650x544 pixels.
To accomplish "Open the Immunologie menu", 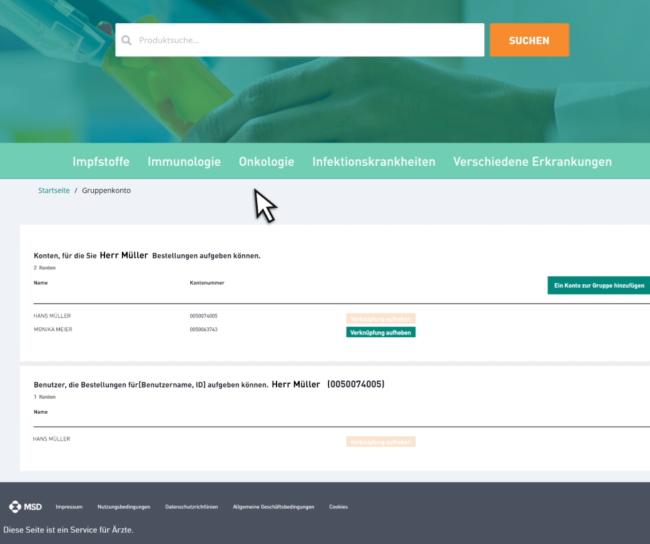I will click(184, 161).
